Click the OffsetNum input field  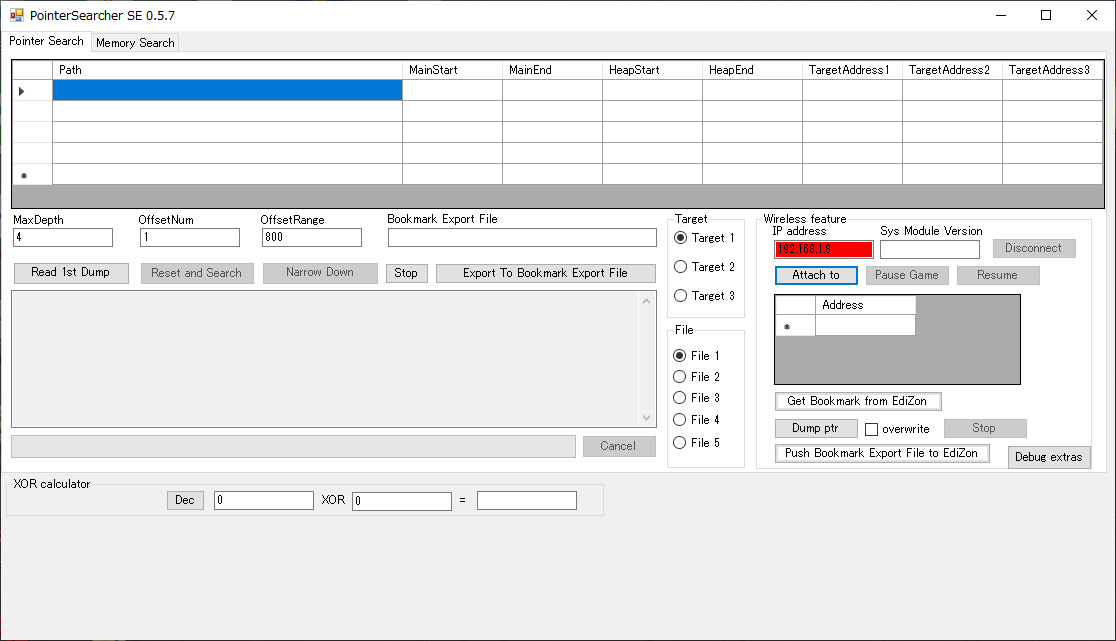(x=189, y=238)
